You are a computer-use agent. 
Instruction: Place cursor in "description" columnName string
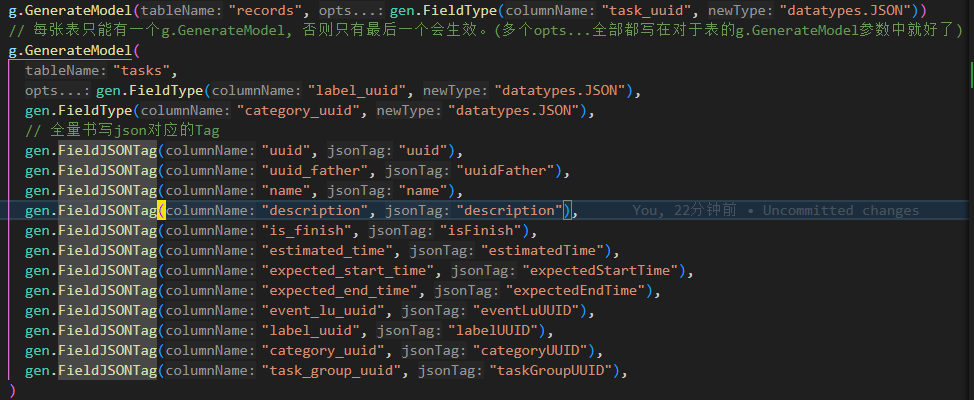(x=315, y=211)
